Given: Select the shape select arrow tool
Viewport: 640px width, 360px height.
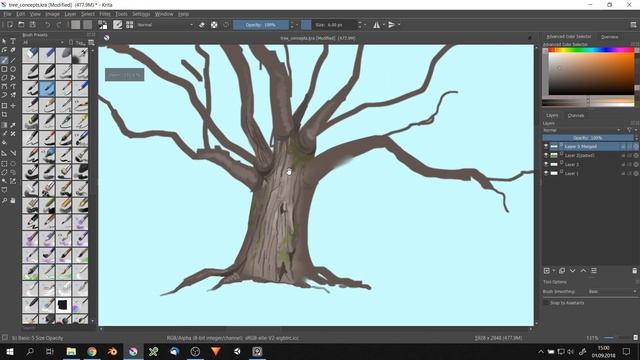Looking at the screenshot, I should click(4, 41).
